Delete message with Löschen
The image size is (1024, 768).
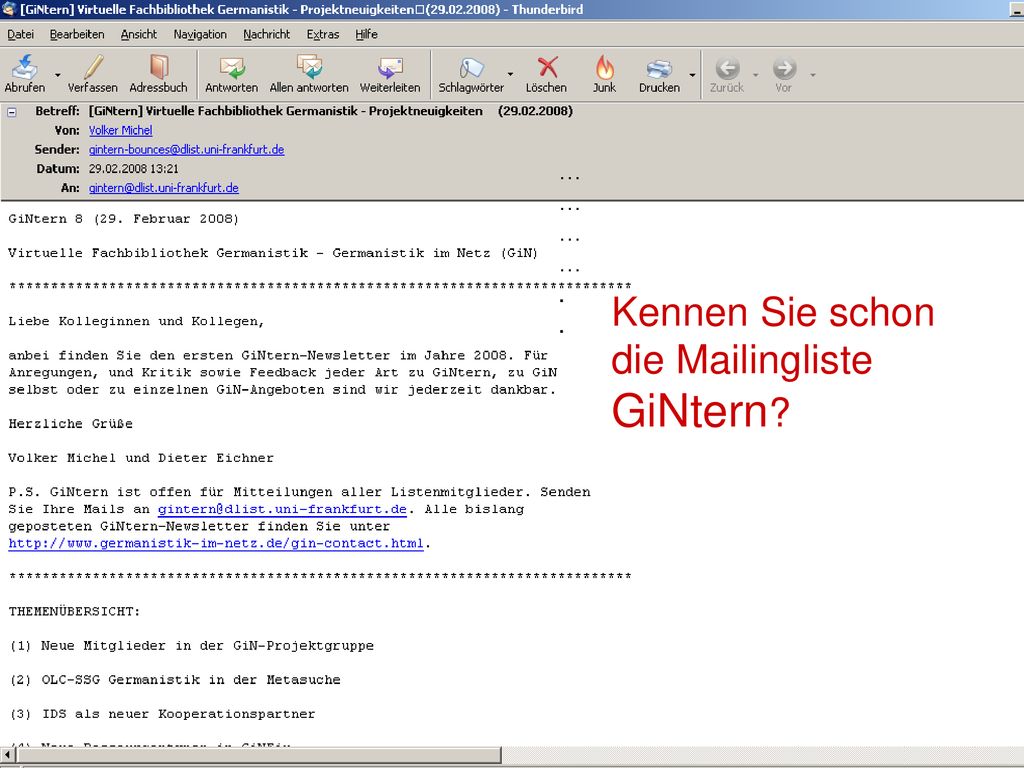click(x=547, y=74)
